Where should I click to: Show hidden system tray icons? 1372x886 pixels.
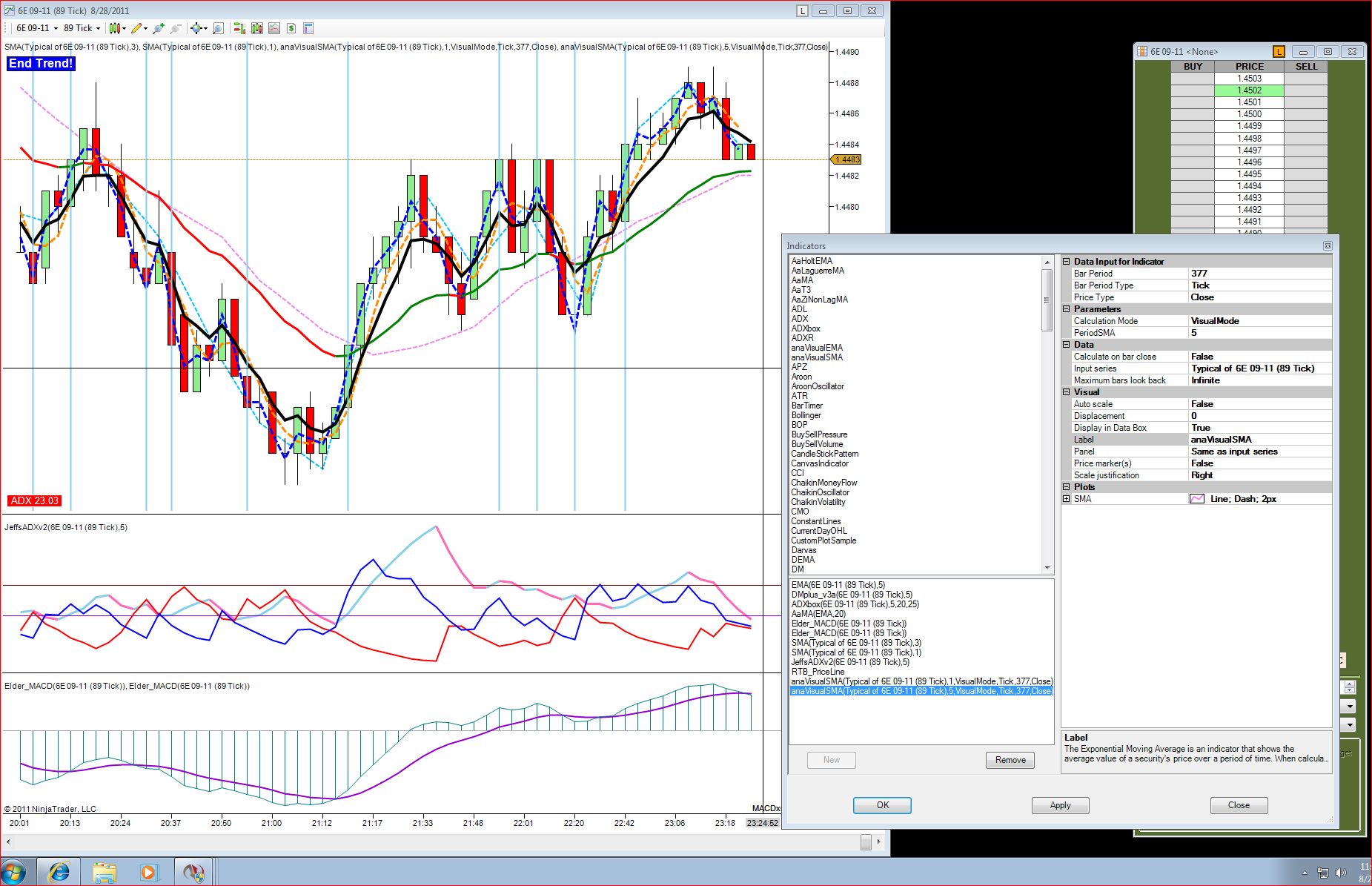point(1305,873)
